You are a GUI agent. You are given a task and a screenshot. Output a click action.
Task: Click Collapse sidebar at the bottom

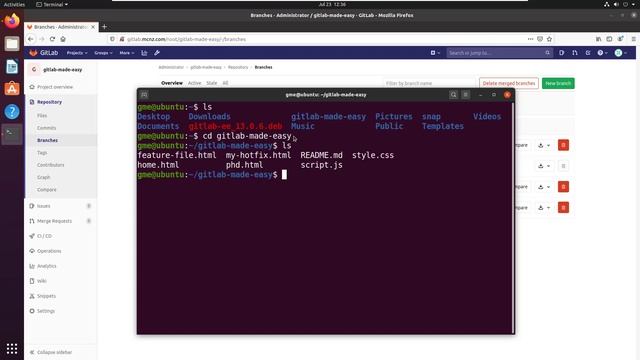[51, 352]
